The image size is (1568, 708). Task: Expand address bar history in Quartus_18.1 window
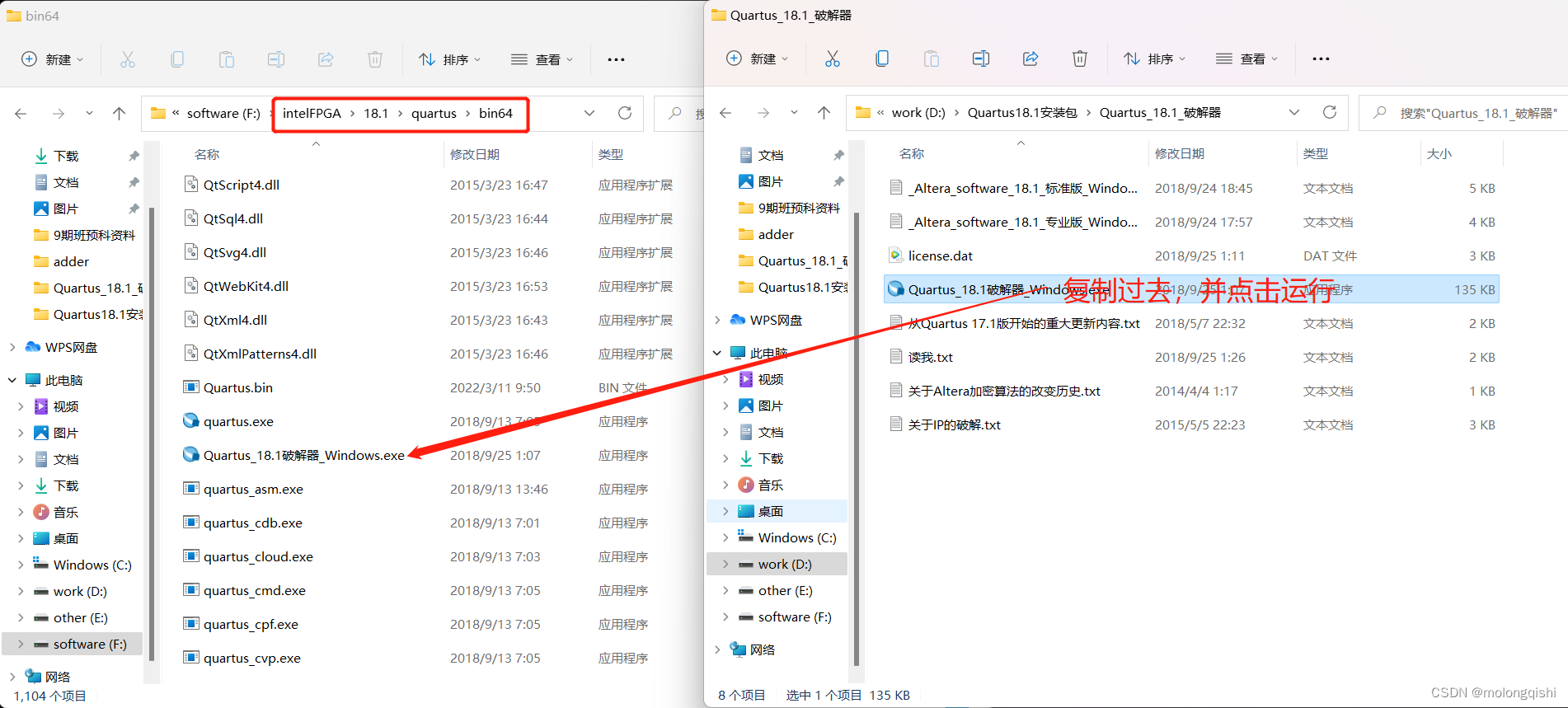pos(1294,112)
